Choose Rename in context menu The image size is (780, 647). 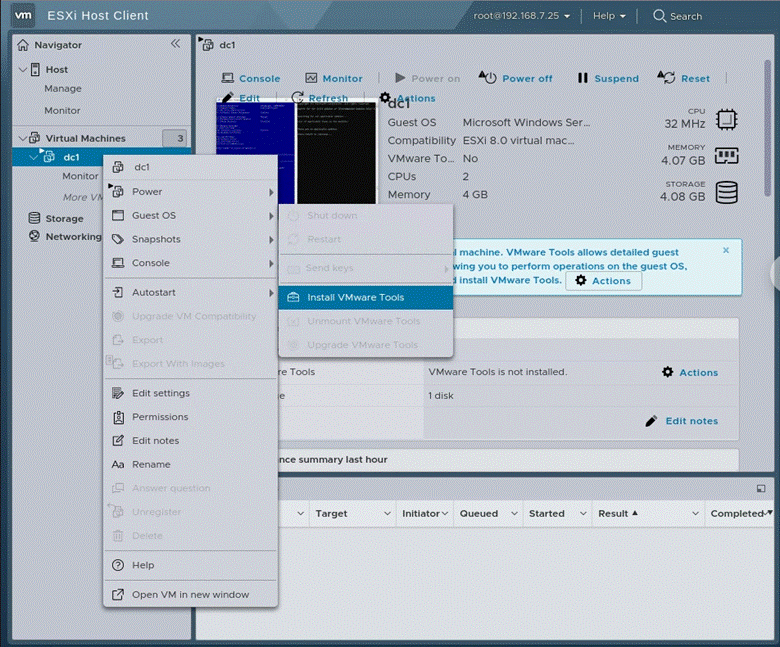pyautogui.click(x=190, y=464)
